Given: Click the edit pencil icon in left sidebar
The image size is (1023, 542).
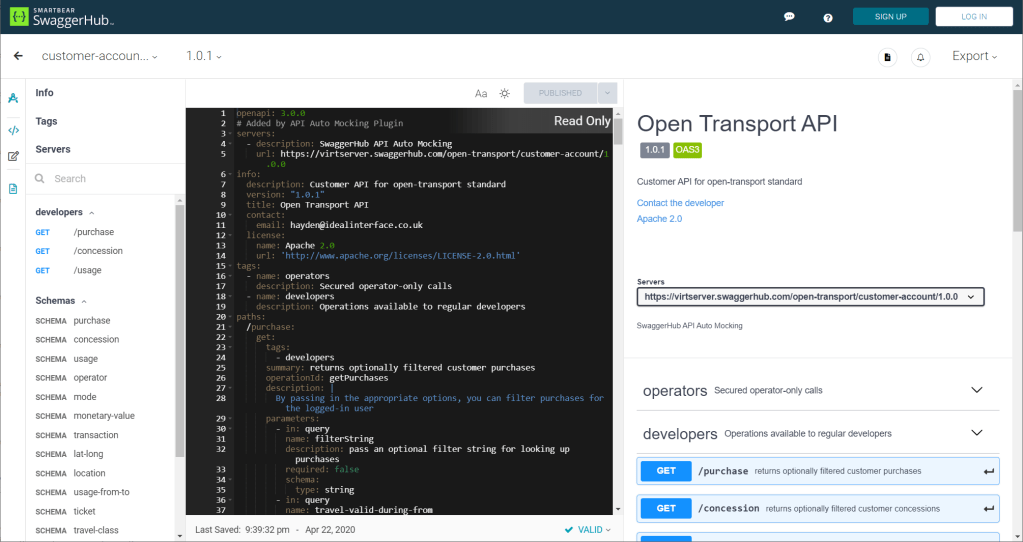Looking at the screenshot, I should (x=13, y=157).
